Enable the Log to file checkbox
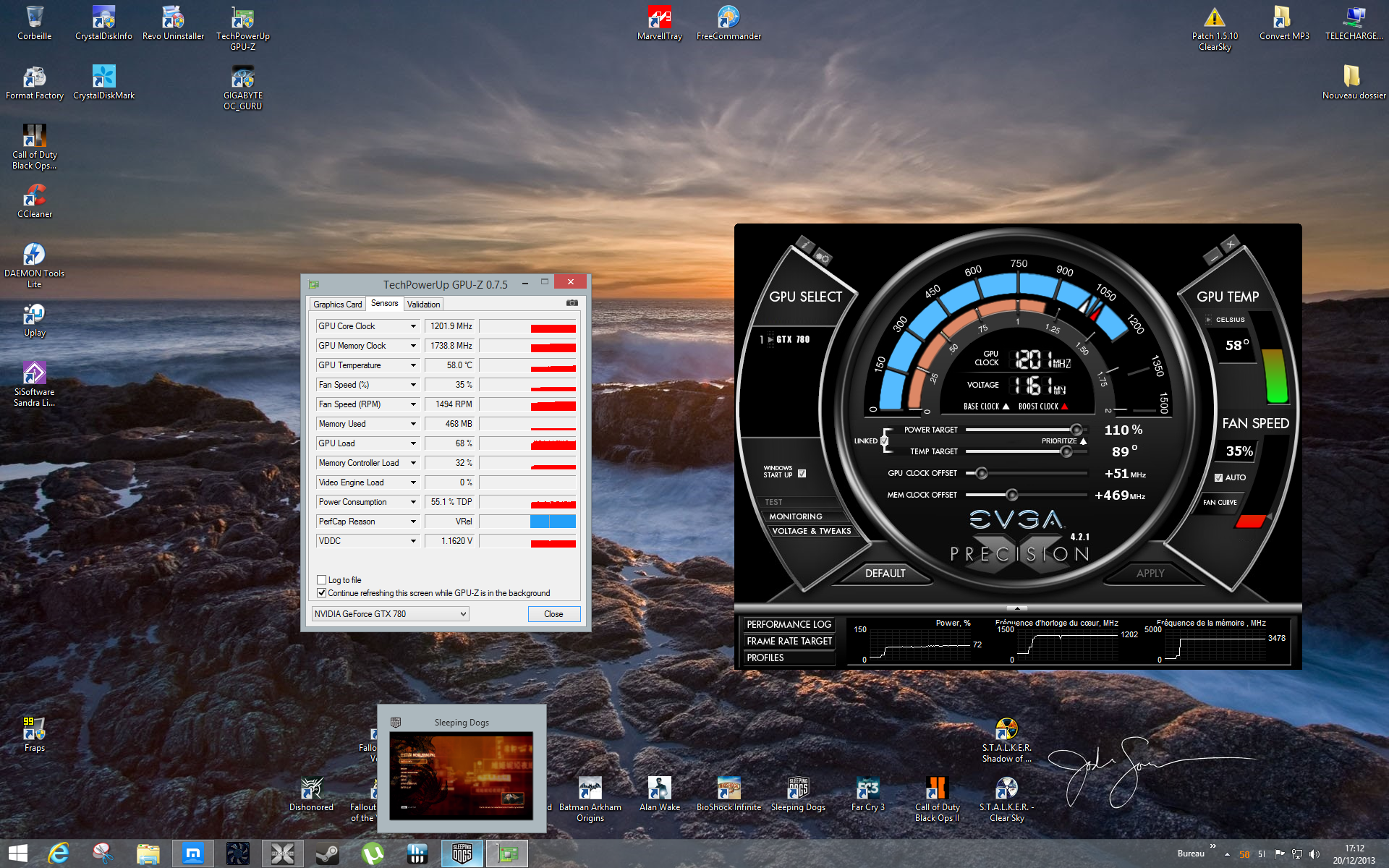The height and width of the screenshot is (868, 1389). coord(321,580)
